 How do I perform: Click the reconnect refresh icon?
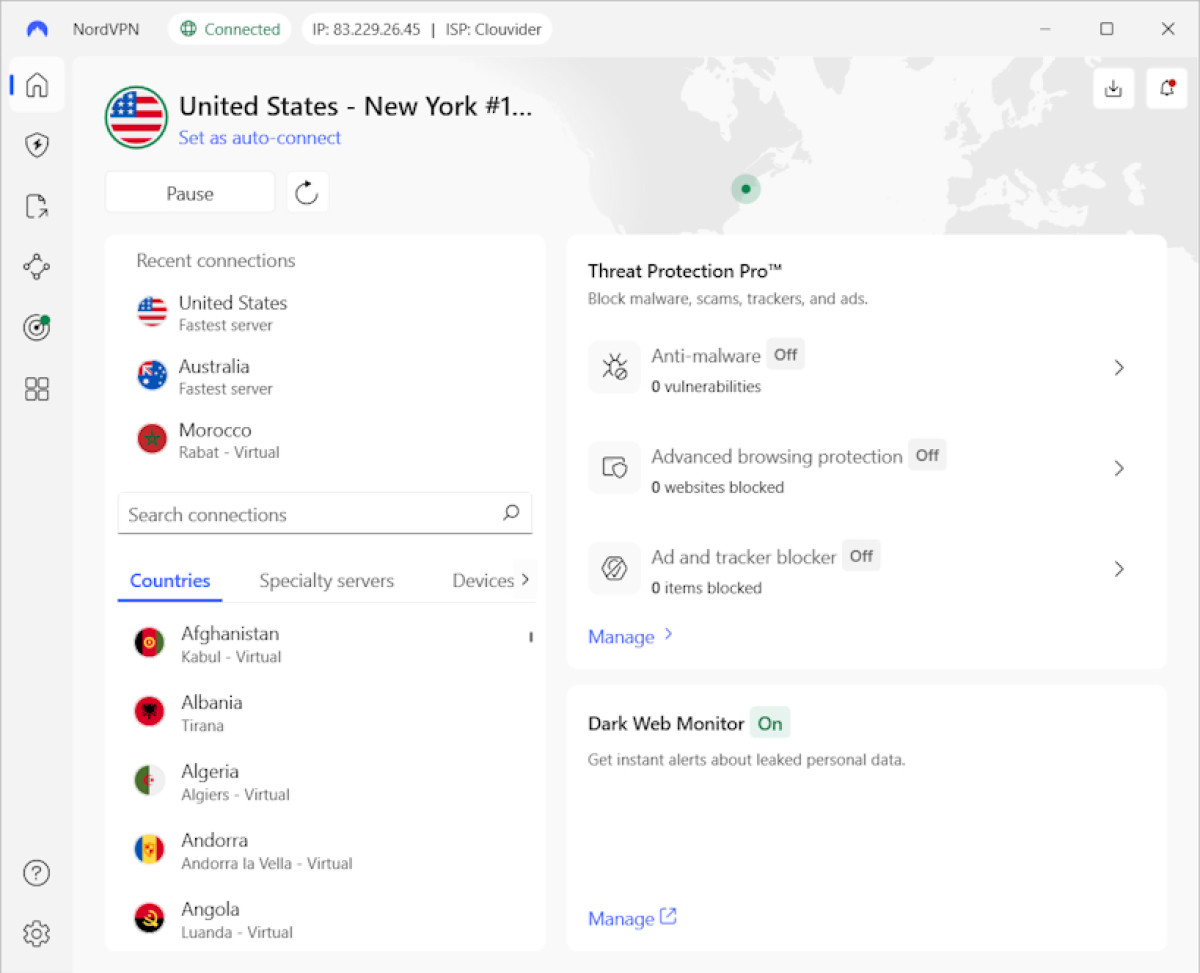pyautogui.click(x=307, y=193)
